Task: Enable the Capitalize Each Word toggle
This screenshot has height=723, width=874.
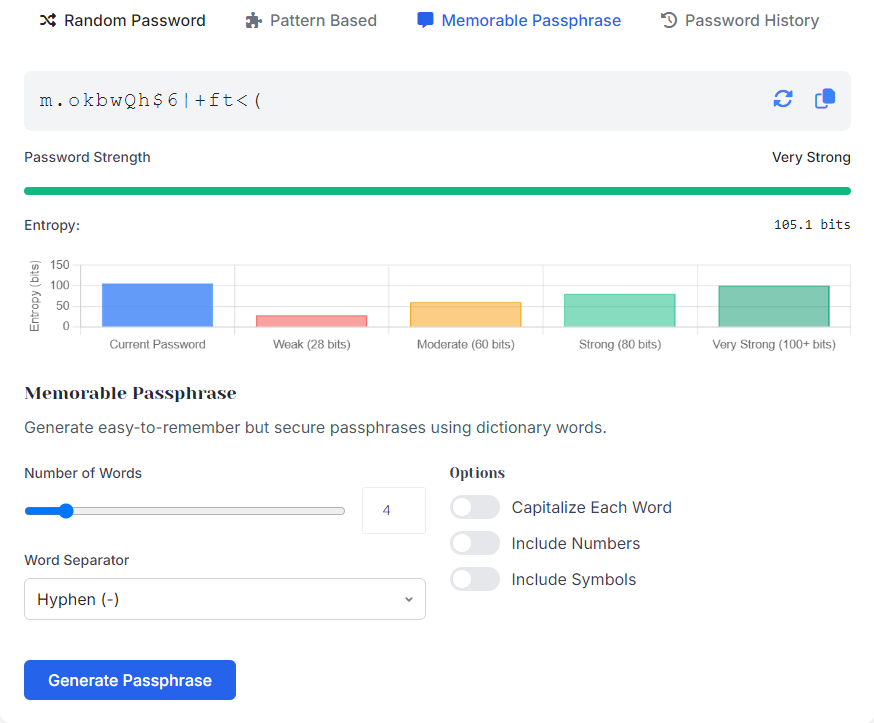Action: (475, 507)
